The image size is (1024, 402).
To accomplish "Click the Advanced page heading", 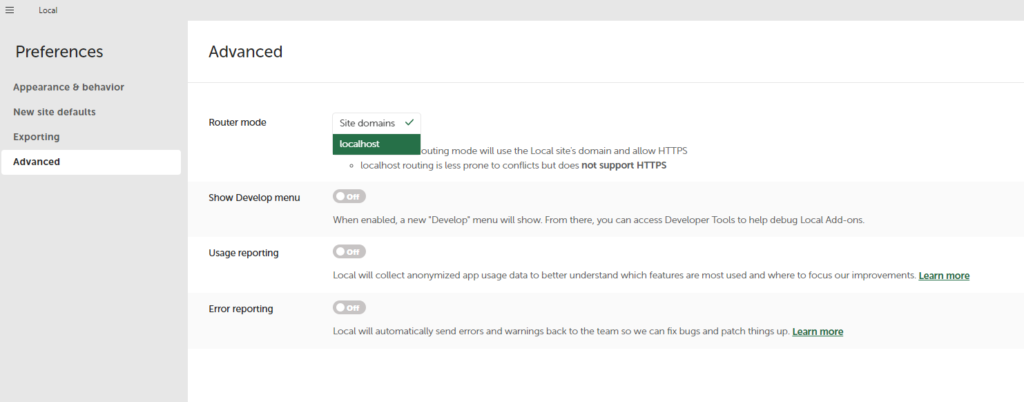I will (x=245, y=52).
